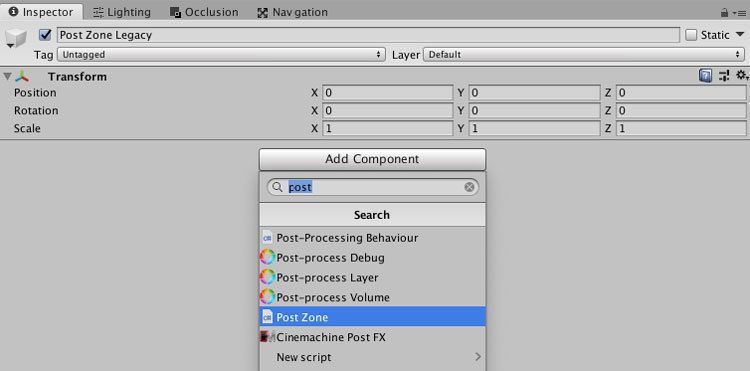The width and height of the screenshot is (750, 371).
Task: Open the Tag dropdown Untagged
Action: (x=221, y=55)
